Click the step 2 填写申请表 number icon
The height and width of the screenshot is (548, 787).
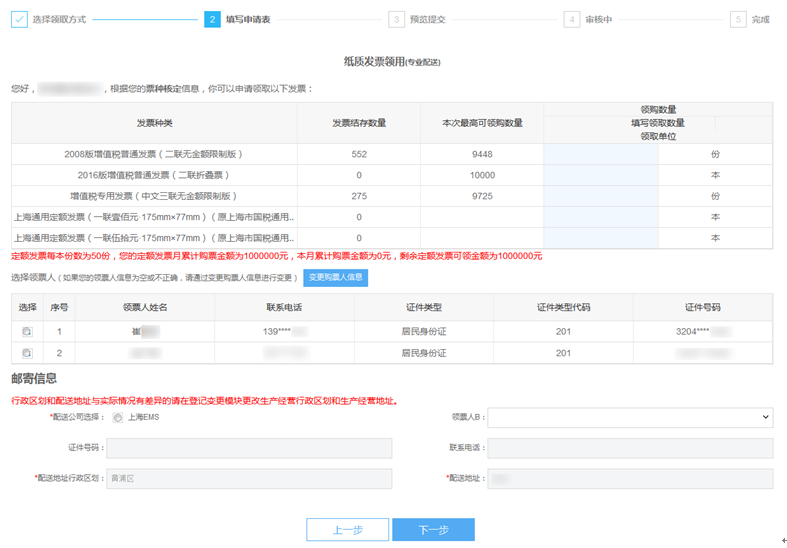tap(212, 19)
